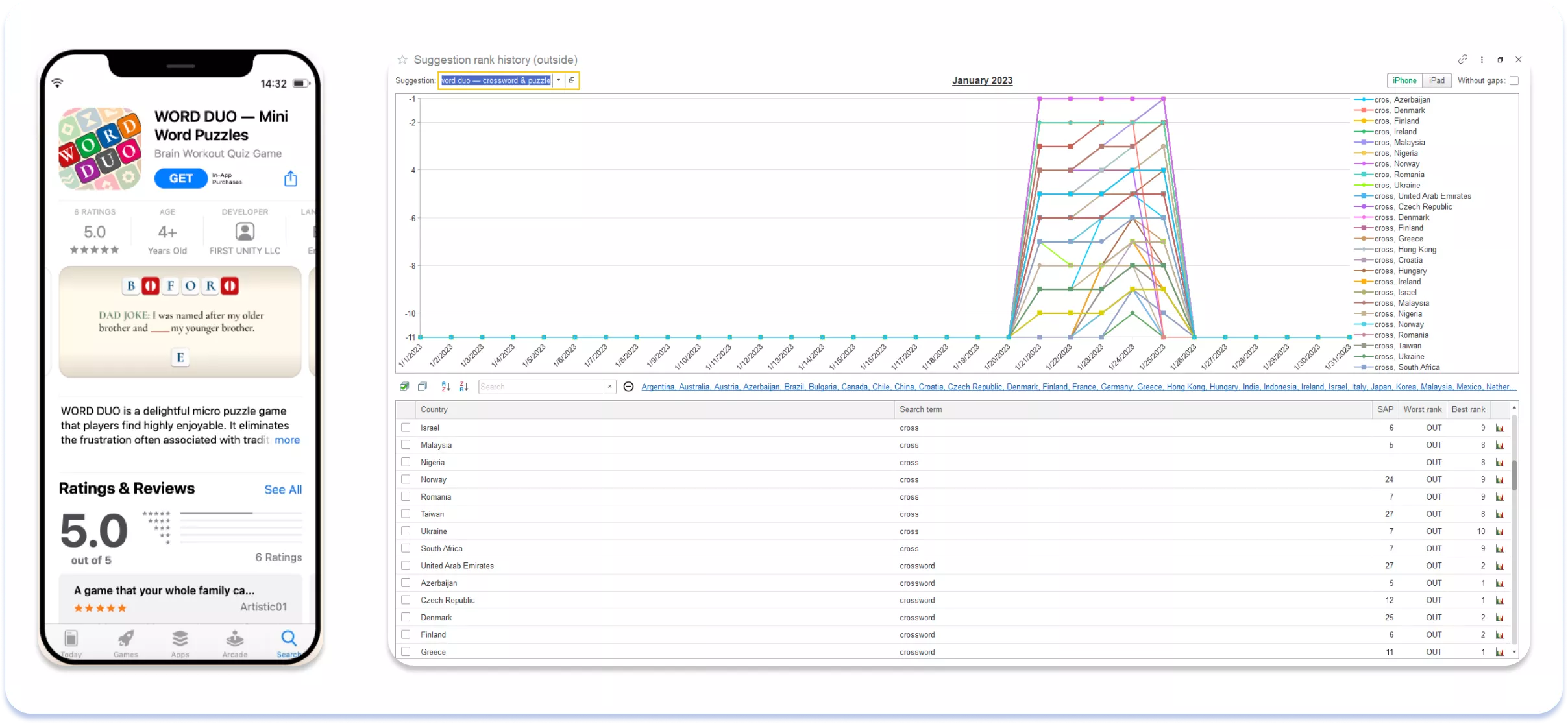This screenshot has width=1568, height=724.
Task: Check the Finland row checkbox
Action: point(406,634)
